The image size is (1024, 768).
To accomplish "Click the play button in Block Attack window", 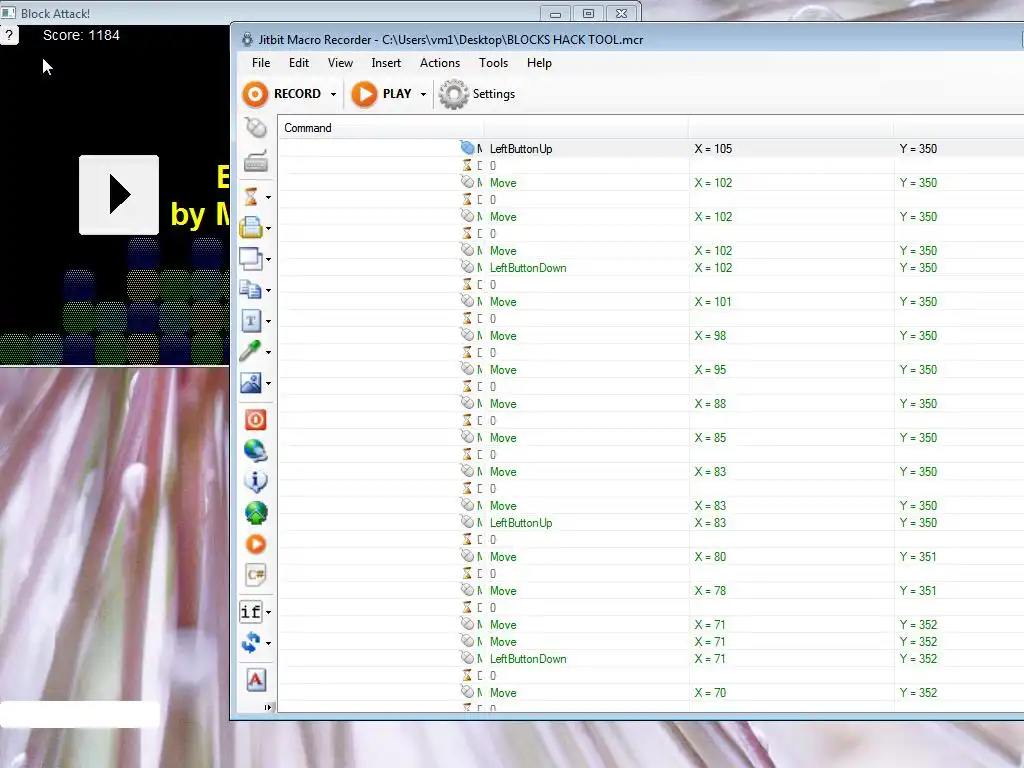I will pos(119,195).
